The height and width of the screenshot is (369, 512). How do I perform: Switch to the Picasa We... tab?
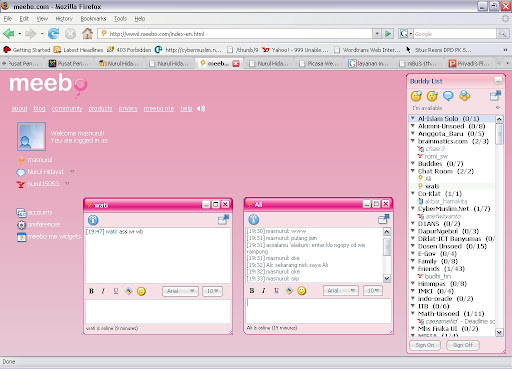coord(319,63)
